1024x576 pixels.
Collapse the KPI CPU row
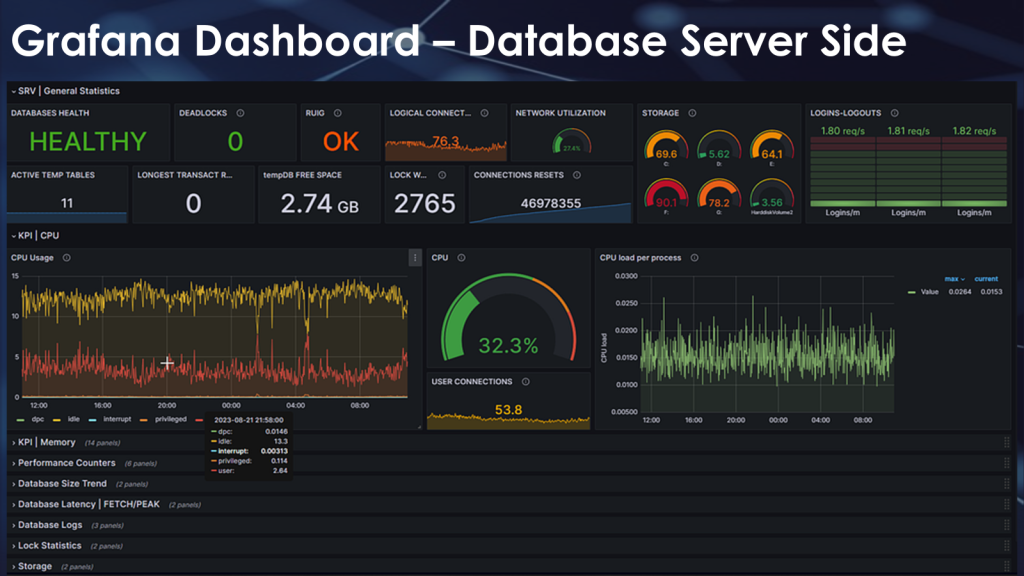35,236
